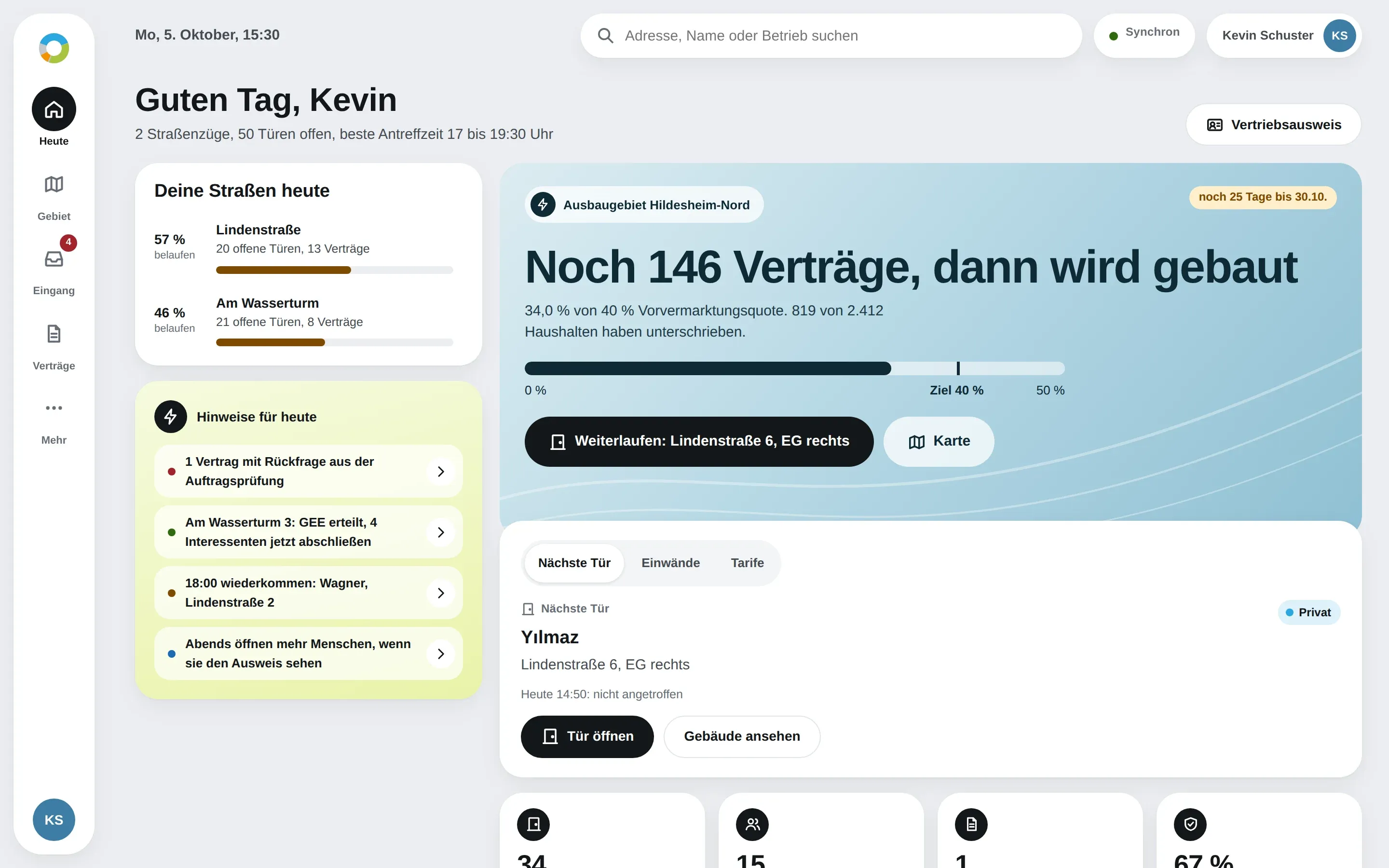Select the Lindenstraße street entry
This screenshot has height=868, width=1389.
pyautogui.click(x=308, y=247)
